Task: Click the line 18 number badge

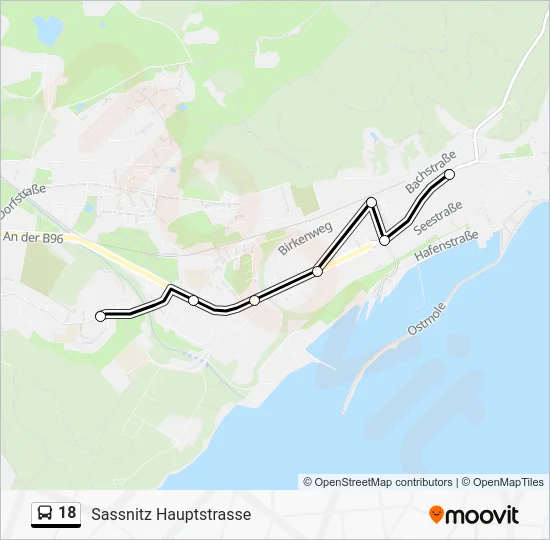Action: 56,513
